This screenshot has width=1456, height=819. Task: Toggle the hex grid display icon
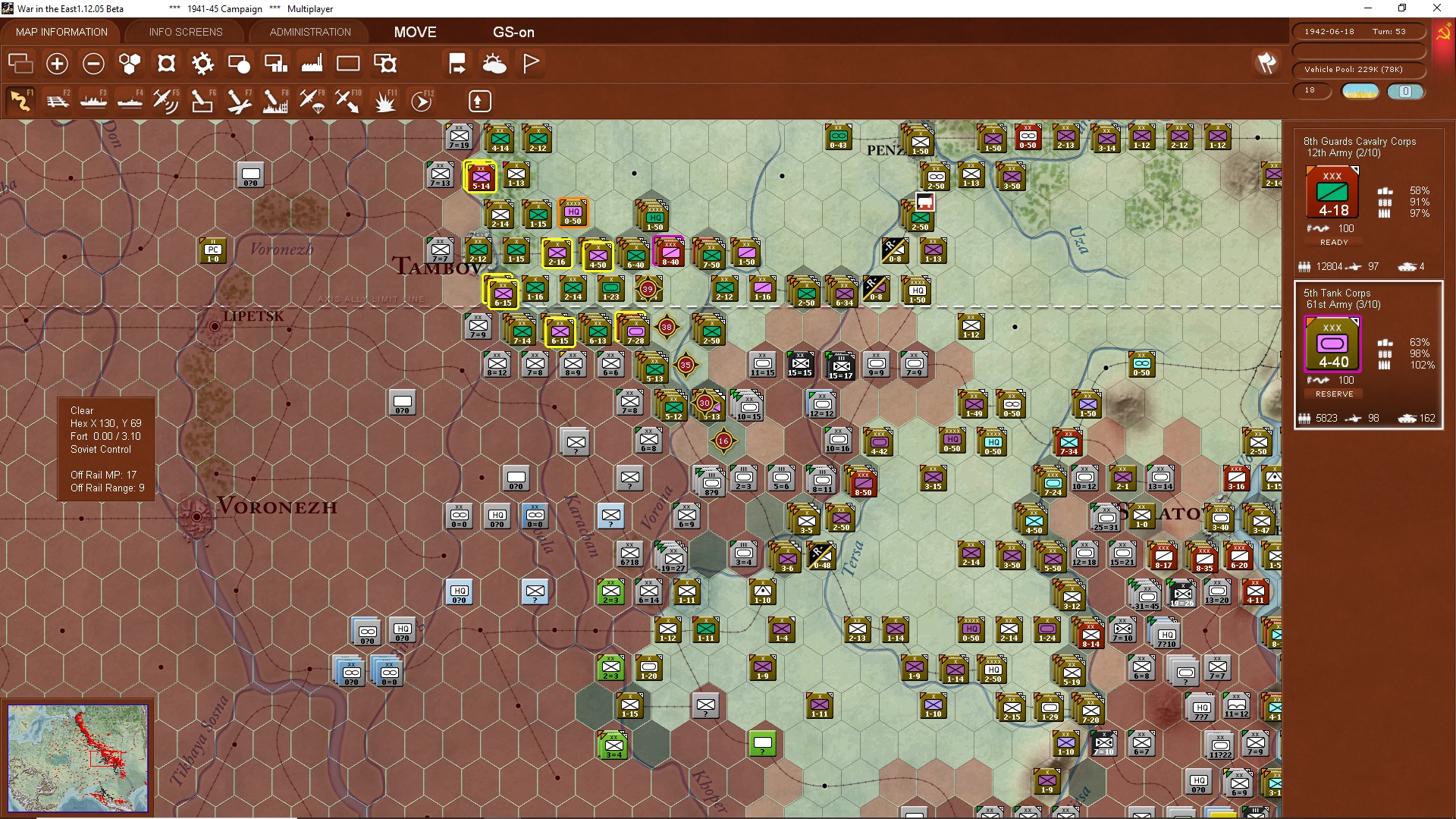click(130, 64)
